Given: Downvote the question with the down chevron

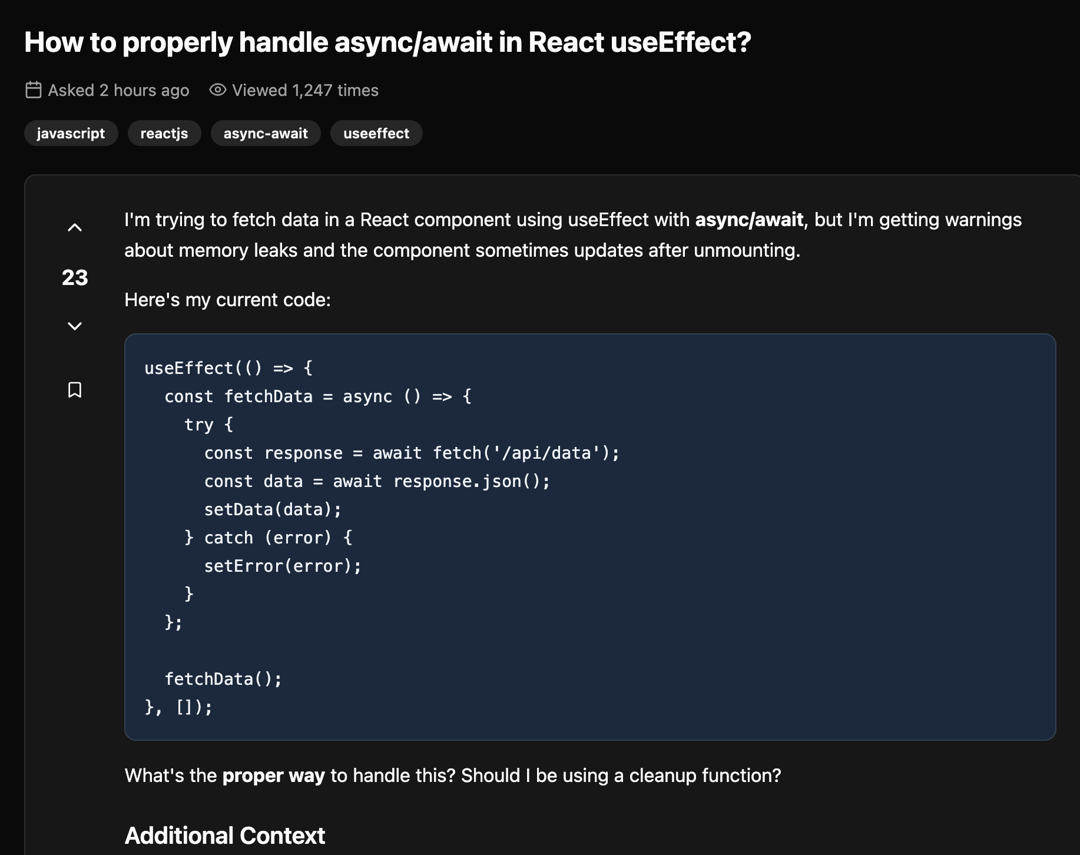Looking at the screenshot, I should 75,326.
